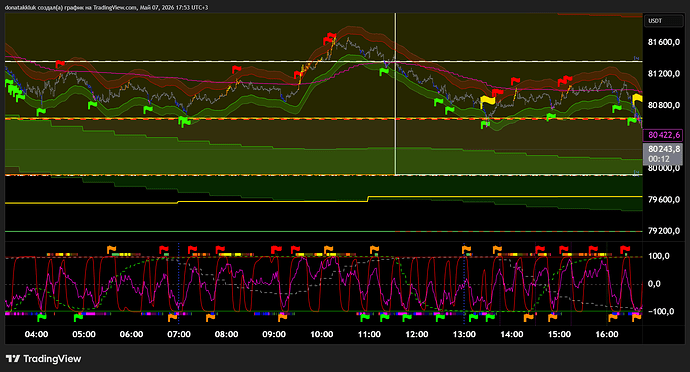Screen dimensions: 690x372
Task: Click the 12:00 time axis label
Action: tap(417, 334)
